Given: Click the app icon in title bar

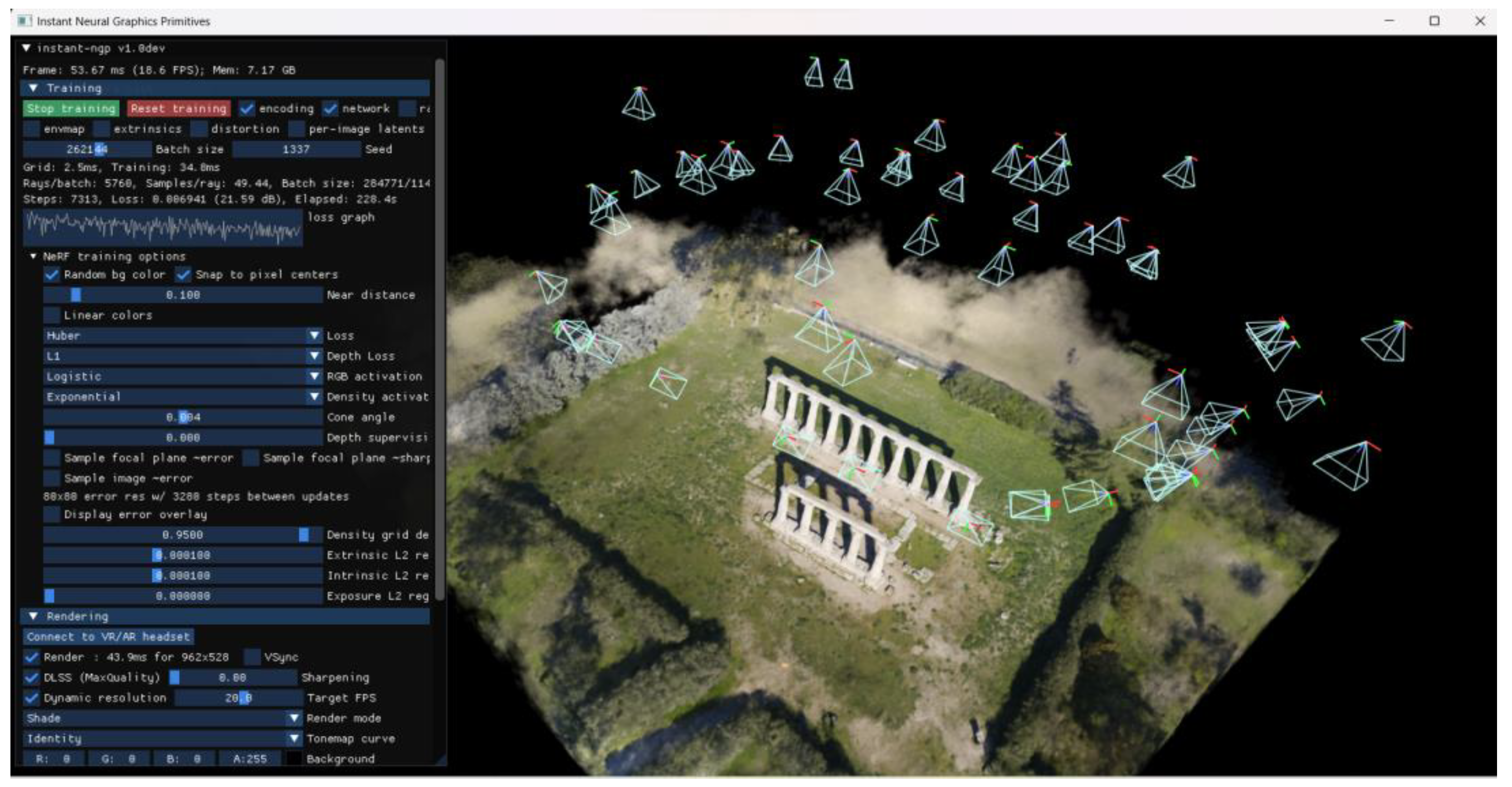Looking at the screenshot, I should pyautogui.click(x=24, y=21).
